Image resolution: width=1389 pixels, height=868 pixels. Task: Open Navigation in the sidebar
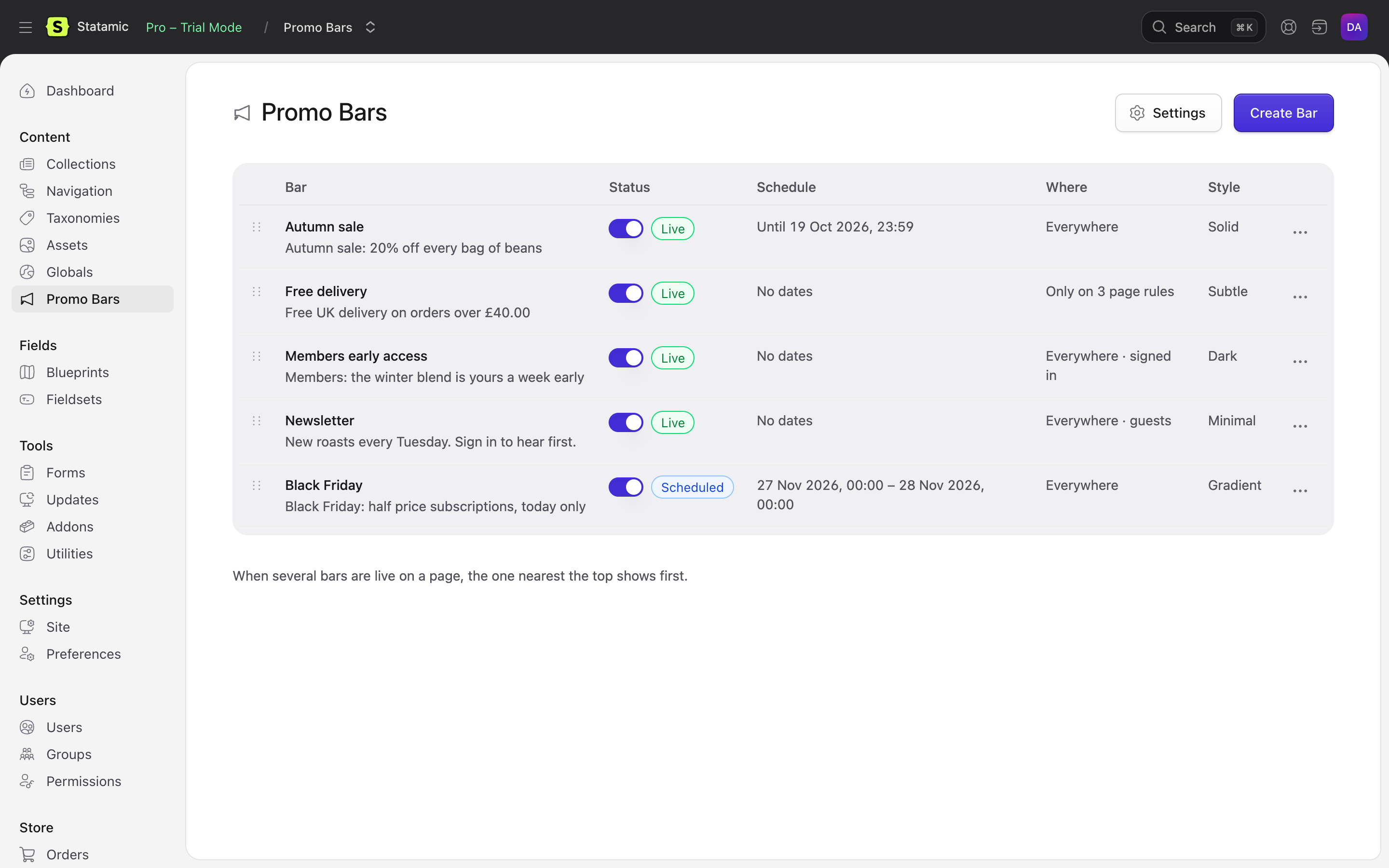(93, 191)
